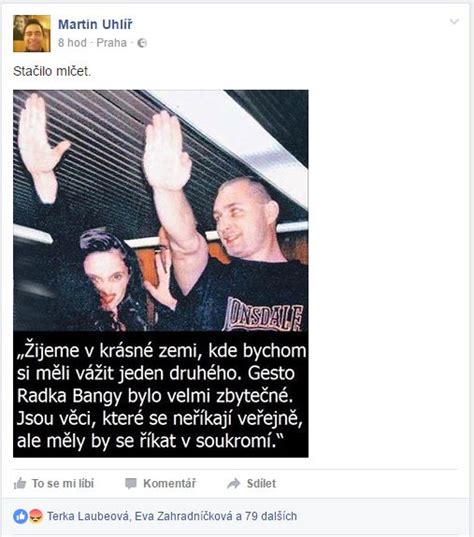Click the blue like reaction icon
This screenshot has width=474, height=537.
pyautogui.click(x=20, y=516)
